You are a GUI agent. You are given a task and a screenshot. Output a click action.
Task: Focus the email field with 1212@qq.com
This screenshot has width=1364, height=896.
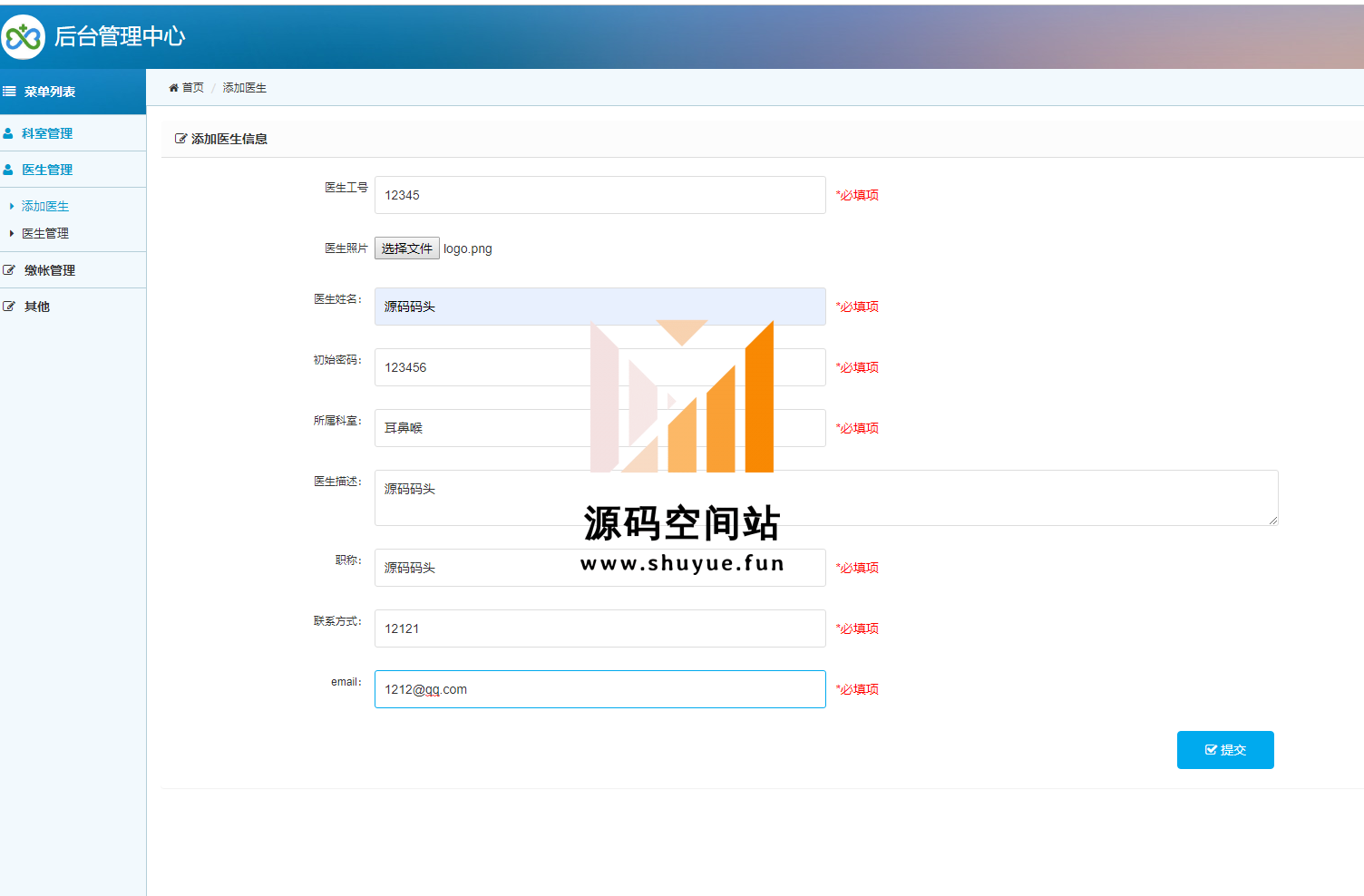coord(600,689)
